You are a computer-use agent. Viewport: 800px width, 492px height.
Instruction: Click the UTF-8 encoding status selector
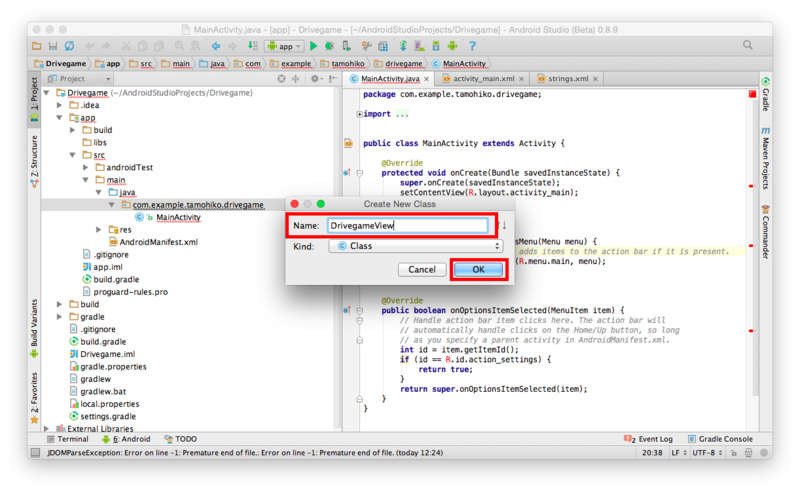point(707,453)
